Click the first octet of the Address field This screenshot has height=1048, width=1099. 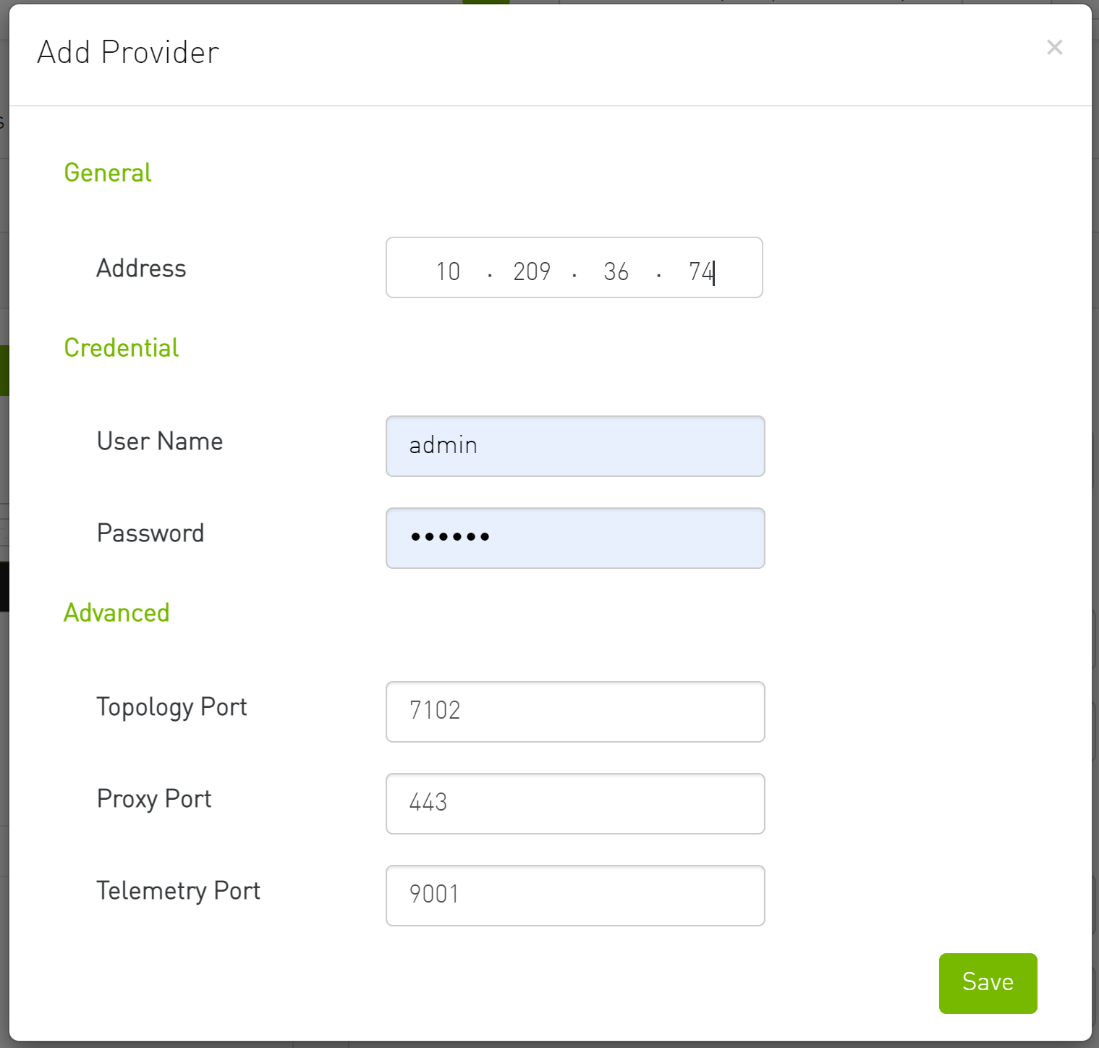tap(449, 270)
